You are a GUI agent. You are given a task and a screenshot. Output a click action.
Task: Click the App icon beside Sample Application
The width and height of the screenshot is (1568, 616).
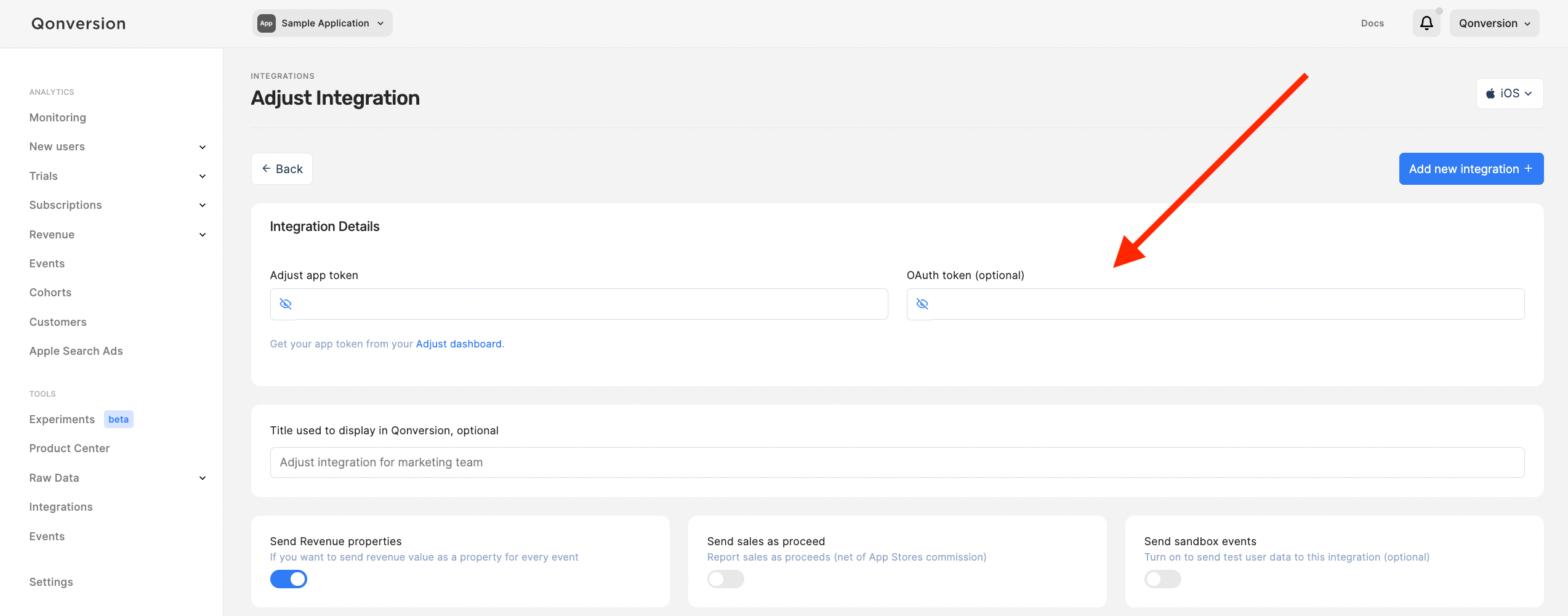click(x=266, y=23)
